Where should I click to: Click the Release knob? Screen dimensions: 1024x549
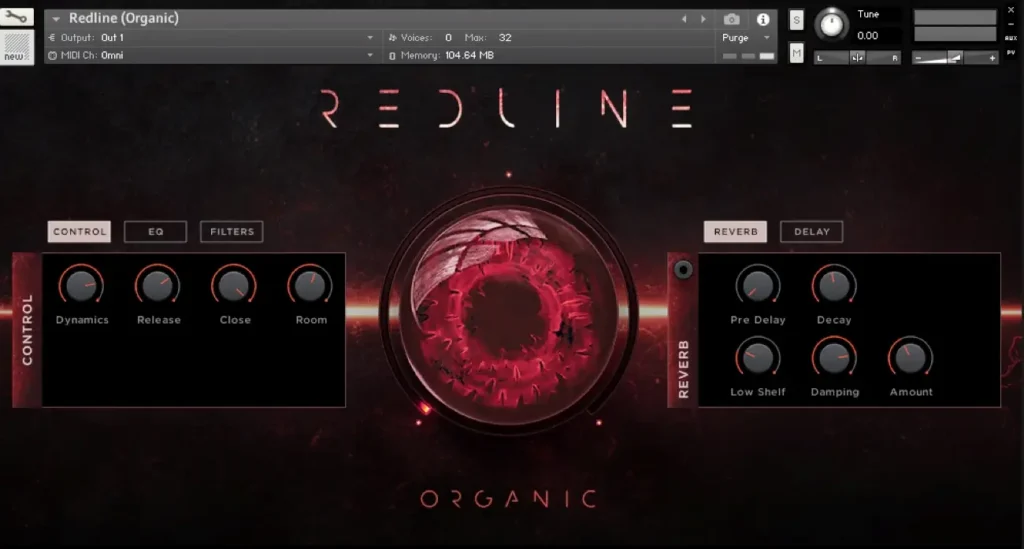click(x=157, y=286)
